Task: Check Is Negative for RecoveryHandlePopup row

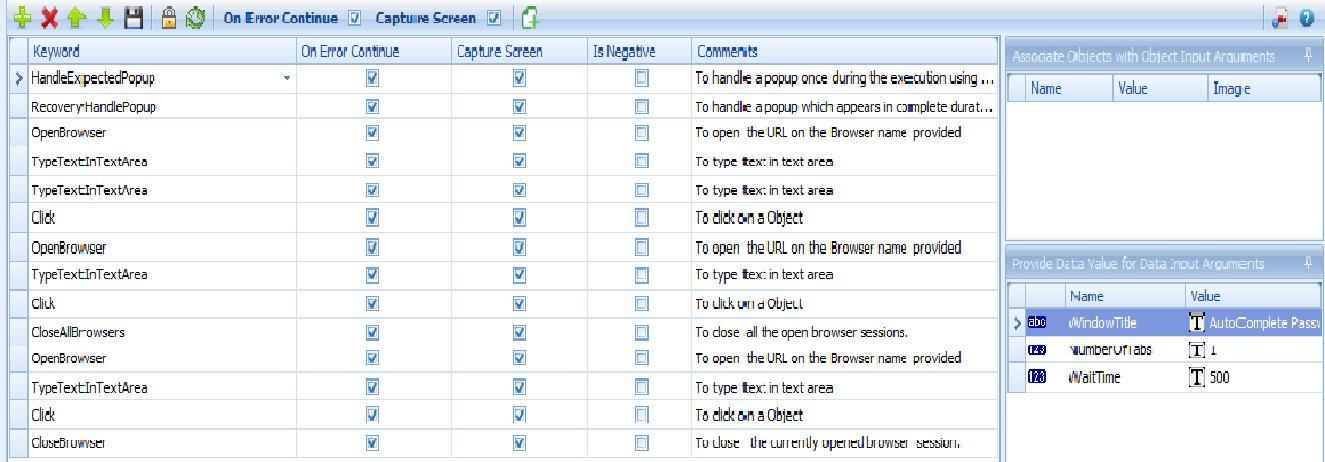Action: [641, 105]
